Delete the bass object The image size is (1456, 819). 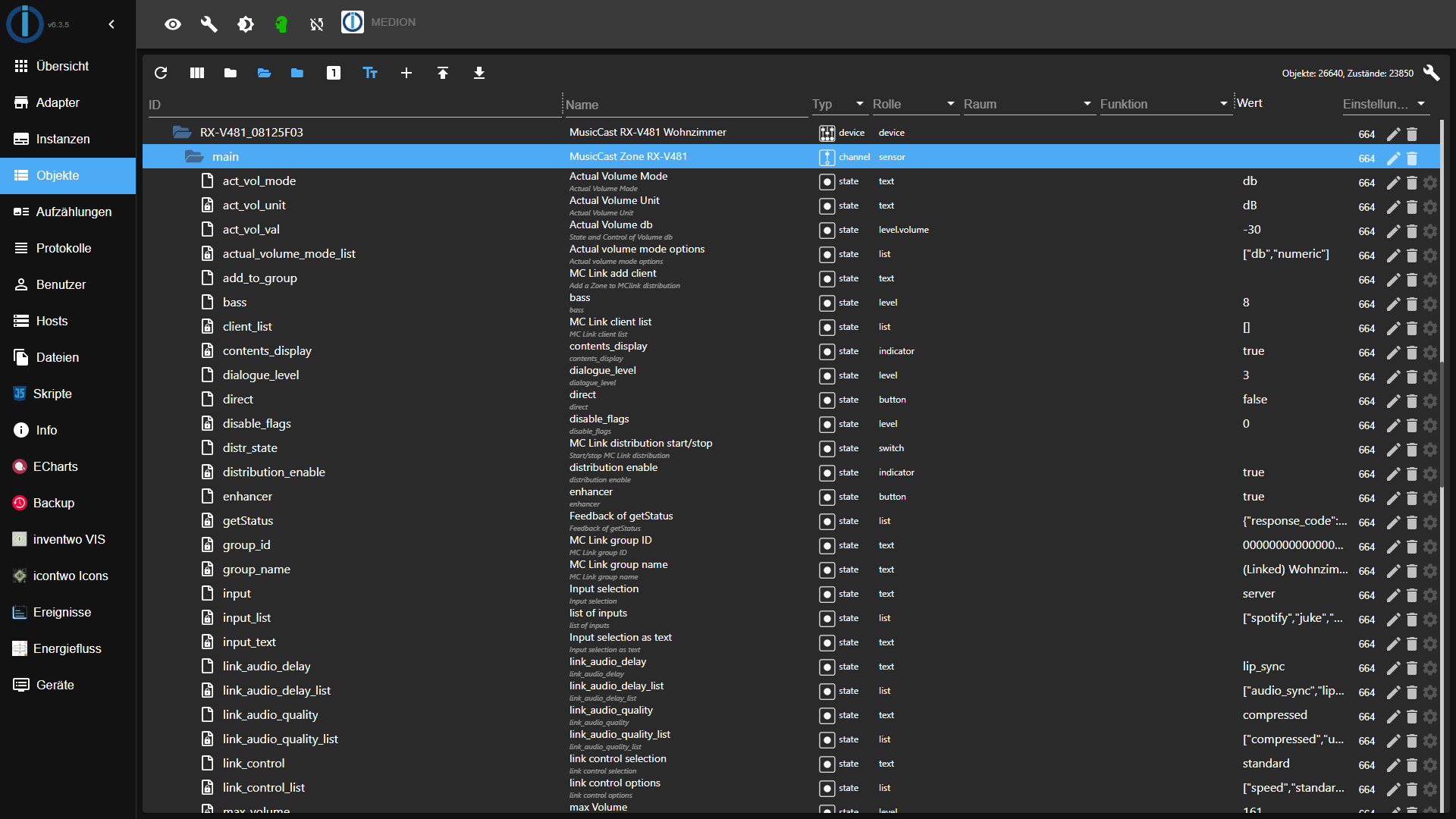[x=1412, y=304]
